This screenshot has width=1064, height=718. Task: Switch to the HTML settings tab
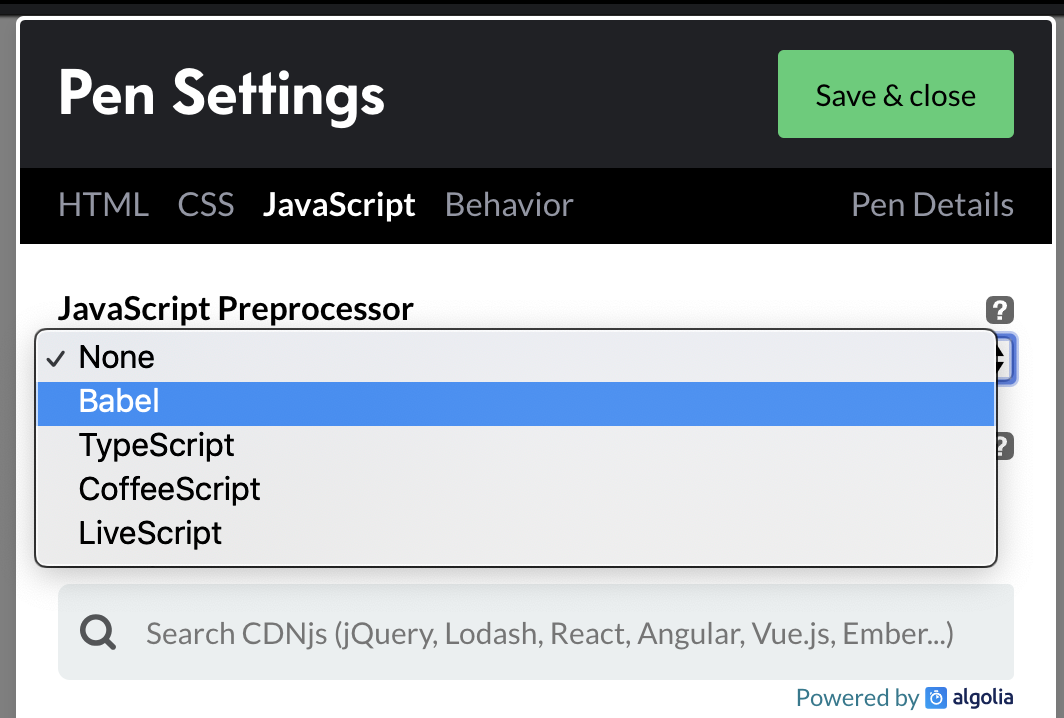tap(103, 205)
